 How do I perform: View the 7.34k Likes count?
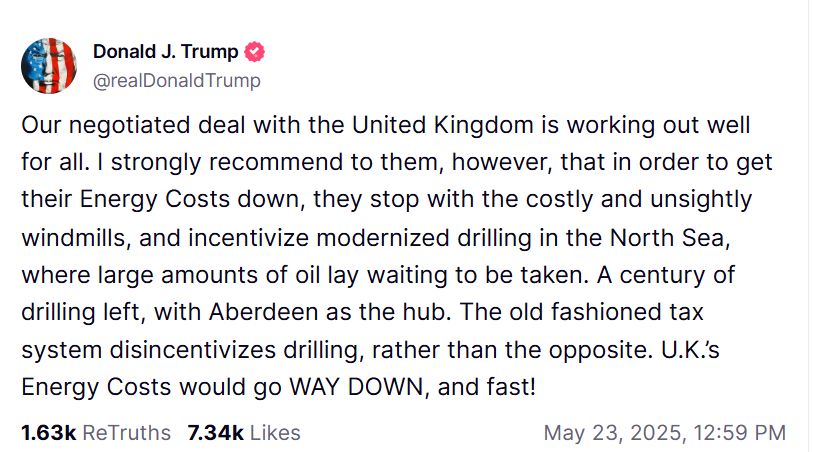click(215, 433)
